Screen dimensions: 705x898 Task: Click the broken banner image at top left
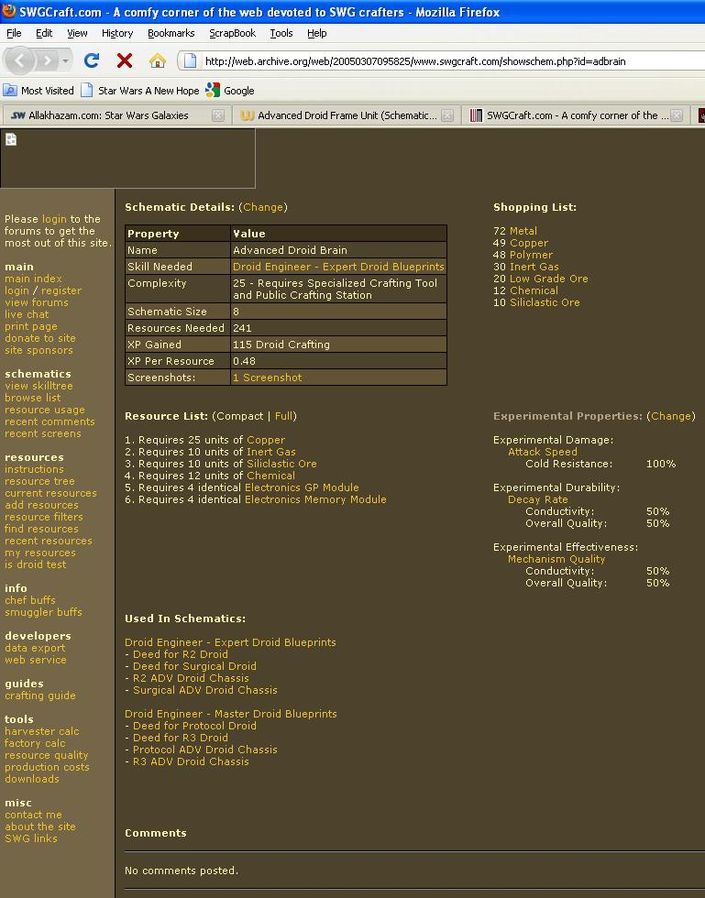pyautogui.click(x=11, y=140)
